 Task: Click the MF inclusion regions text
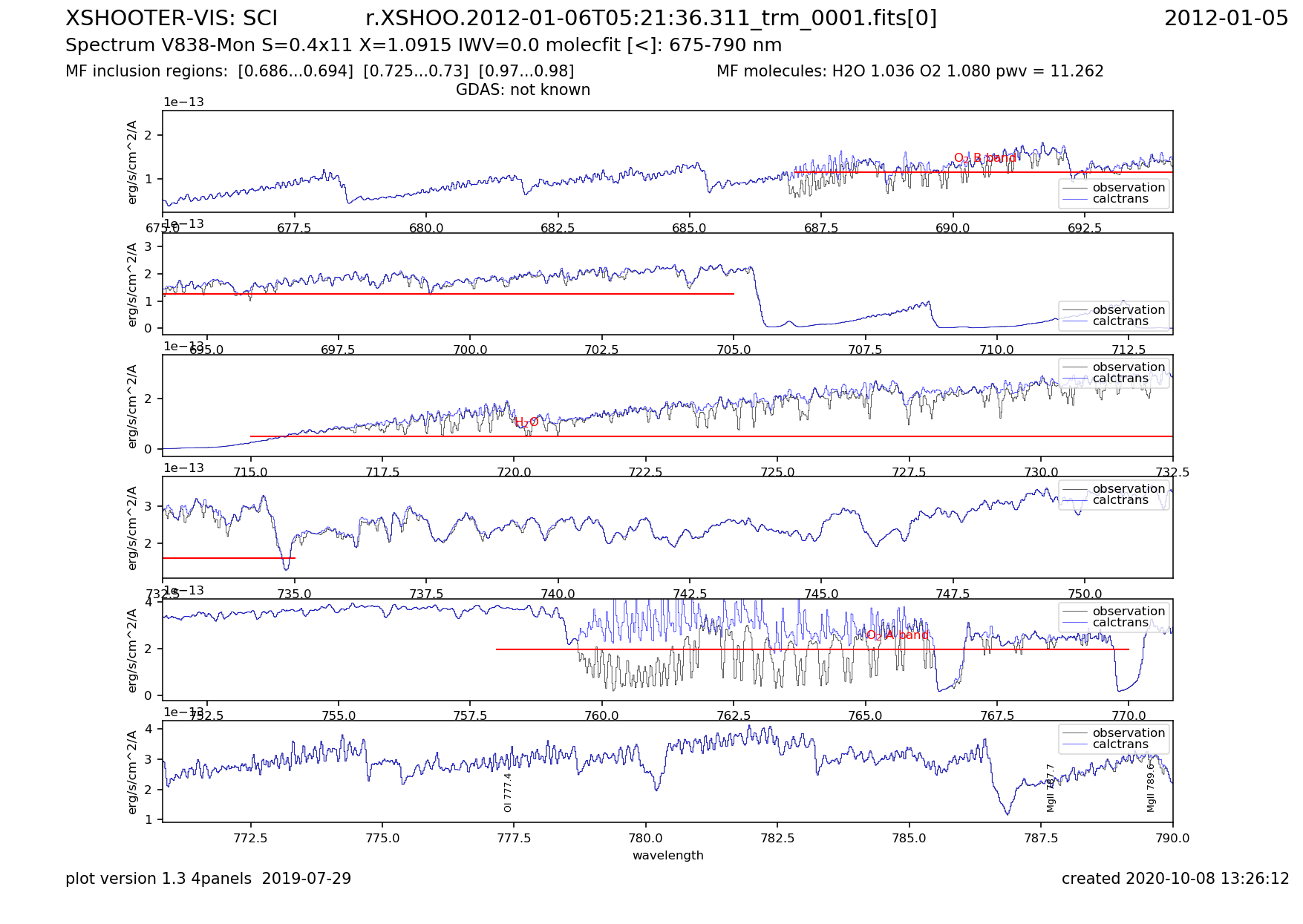[319, 71]
